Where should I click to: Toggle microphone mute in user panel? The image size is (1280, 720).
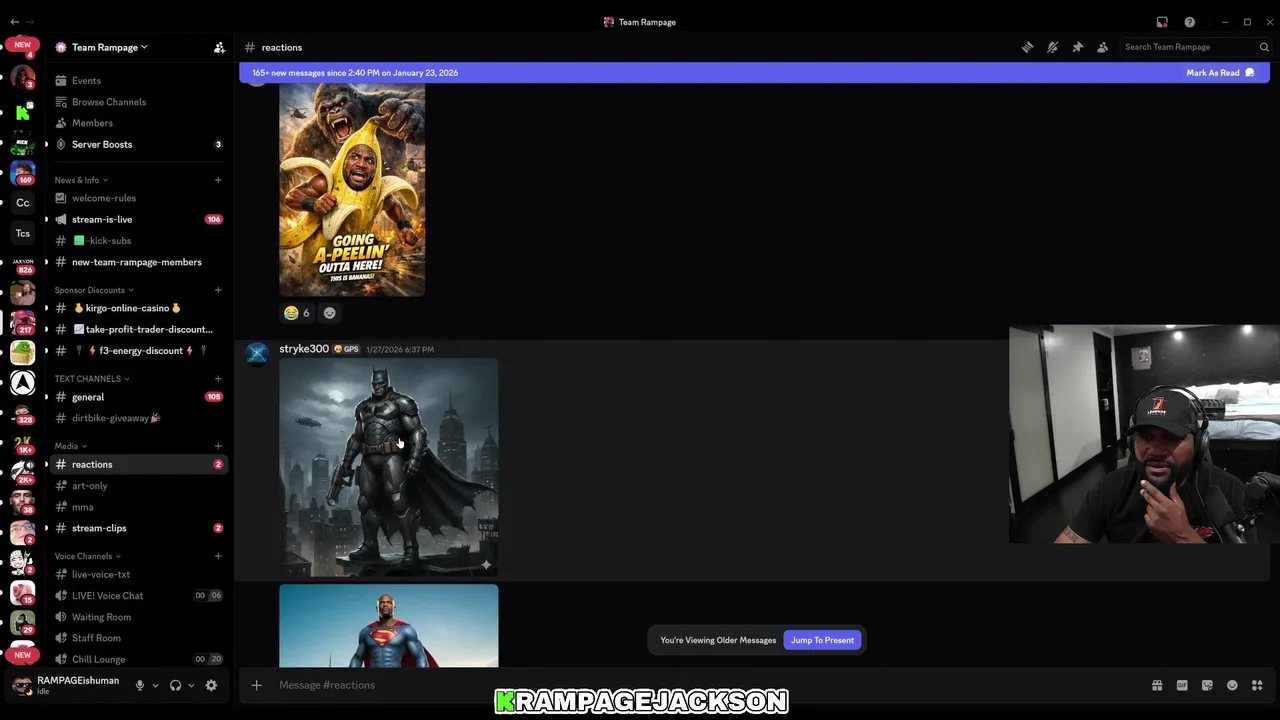coord(140,685)
